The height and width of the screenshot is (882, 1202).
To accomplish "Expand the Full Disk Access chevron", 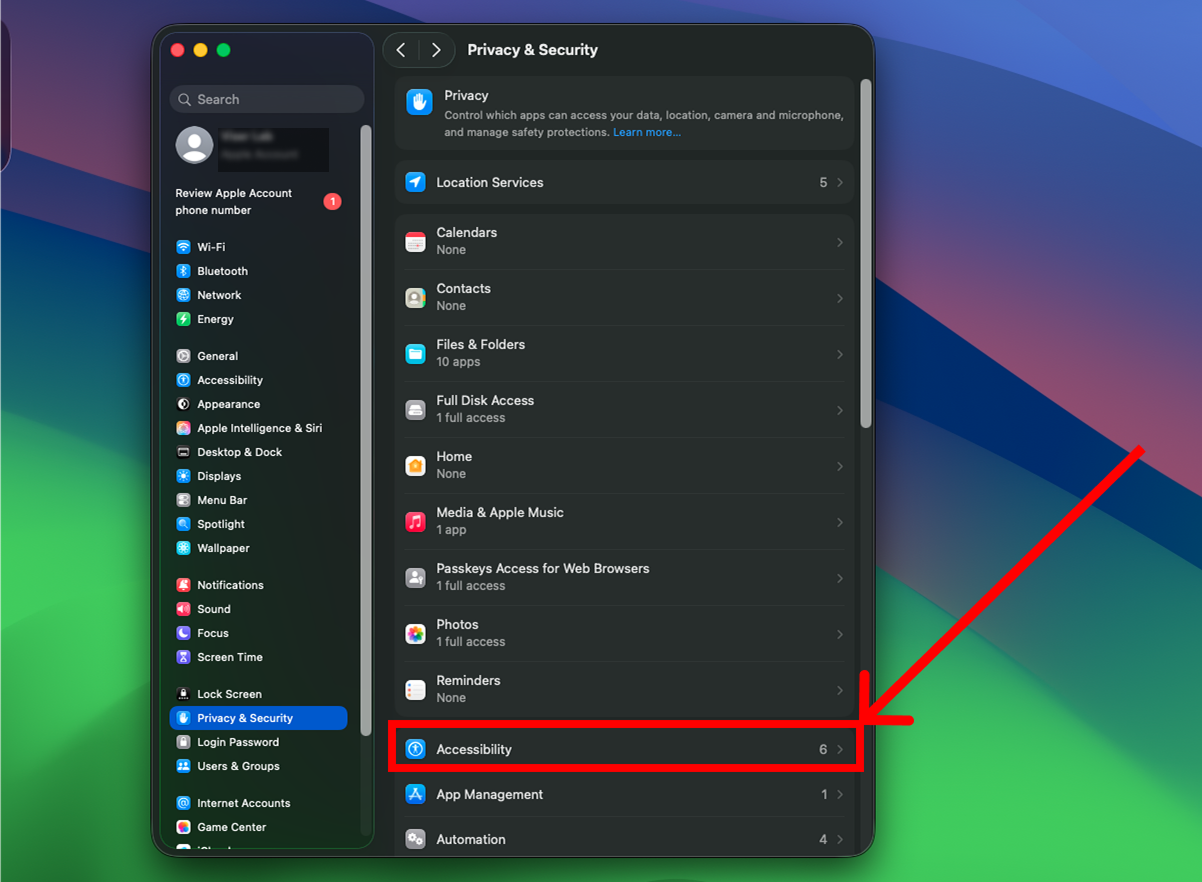I will click(840, 411).
